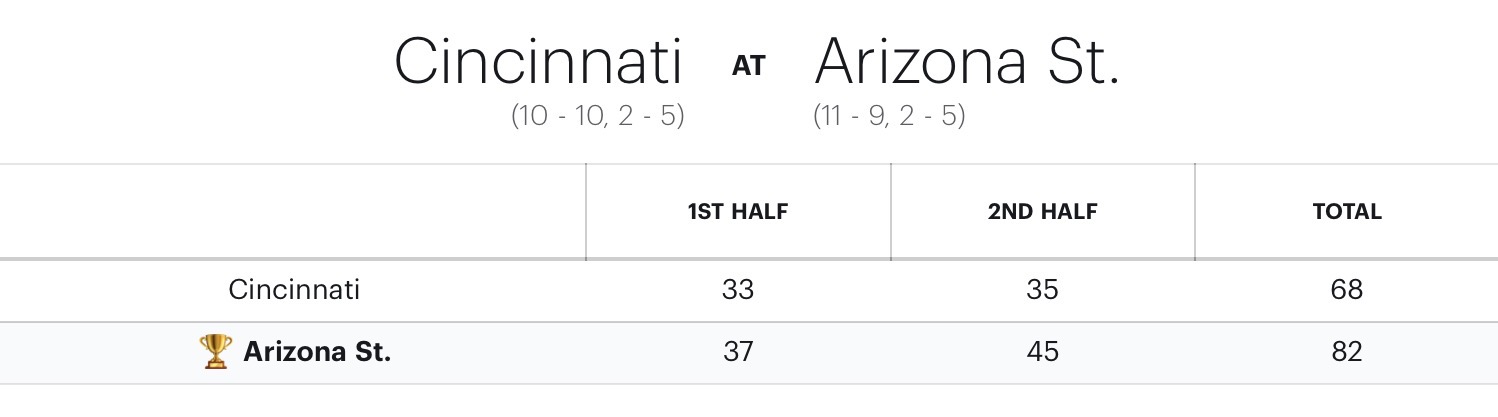The width and height of the screenshot is (1498, 417).
Task: Select the 2ND HALF column header
Action: tap(1042, 212)
